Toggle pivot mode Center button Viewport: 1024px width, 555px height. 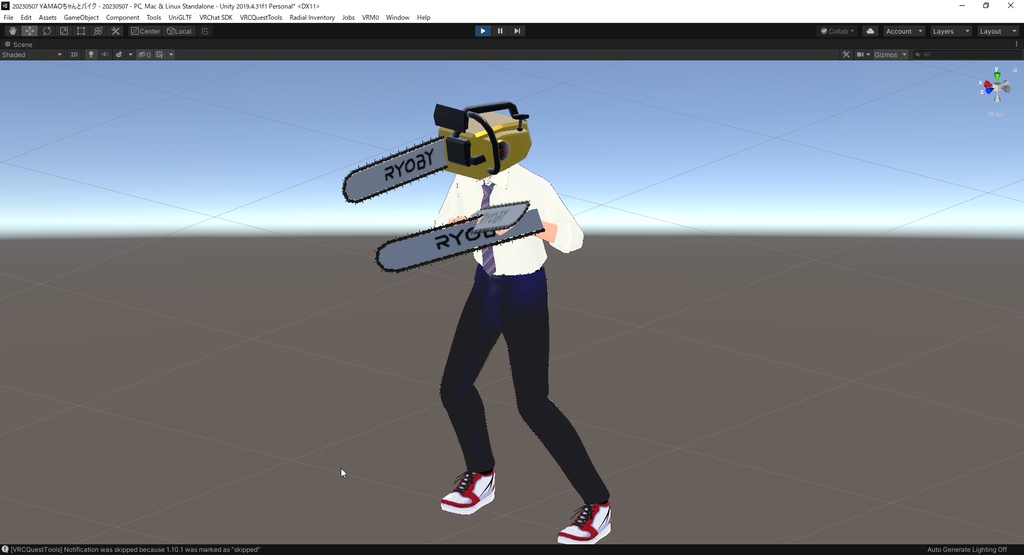pyautogui.click(x=145, y=31)
